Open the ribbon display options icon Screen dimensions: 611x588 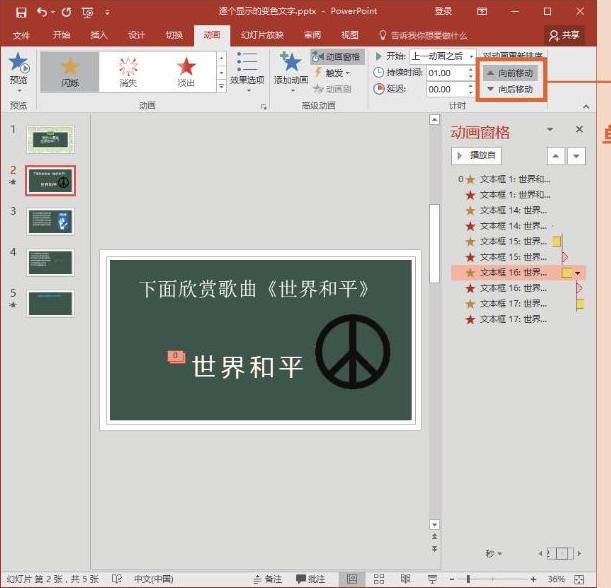pyautogui.click(x=482, y=12)
